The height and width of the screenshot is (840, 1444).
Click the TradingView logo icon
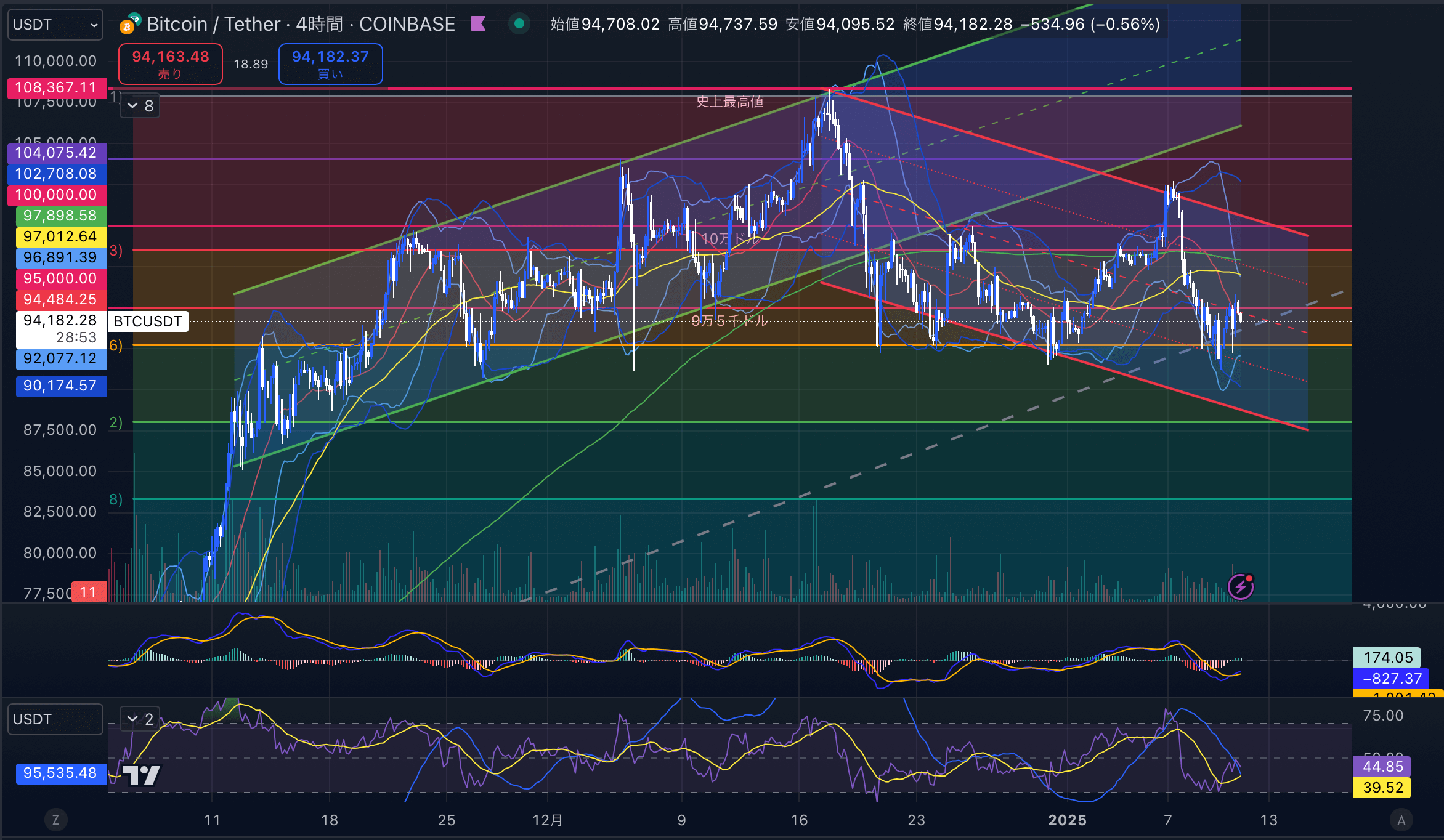(142, 775)
